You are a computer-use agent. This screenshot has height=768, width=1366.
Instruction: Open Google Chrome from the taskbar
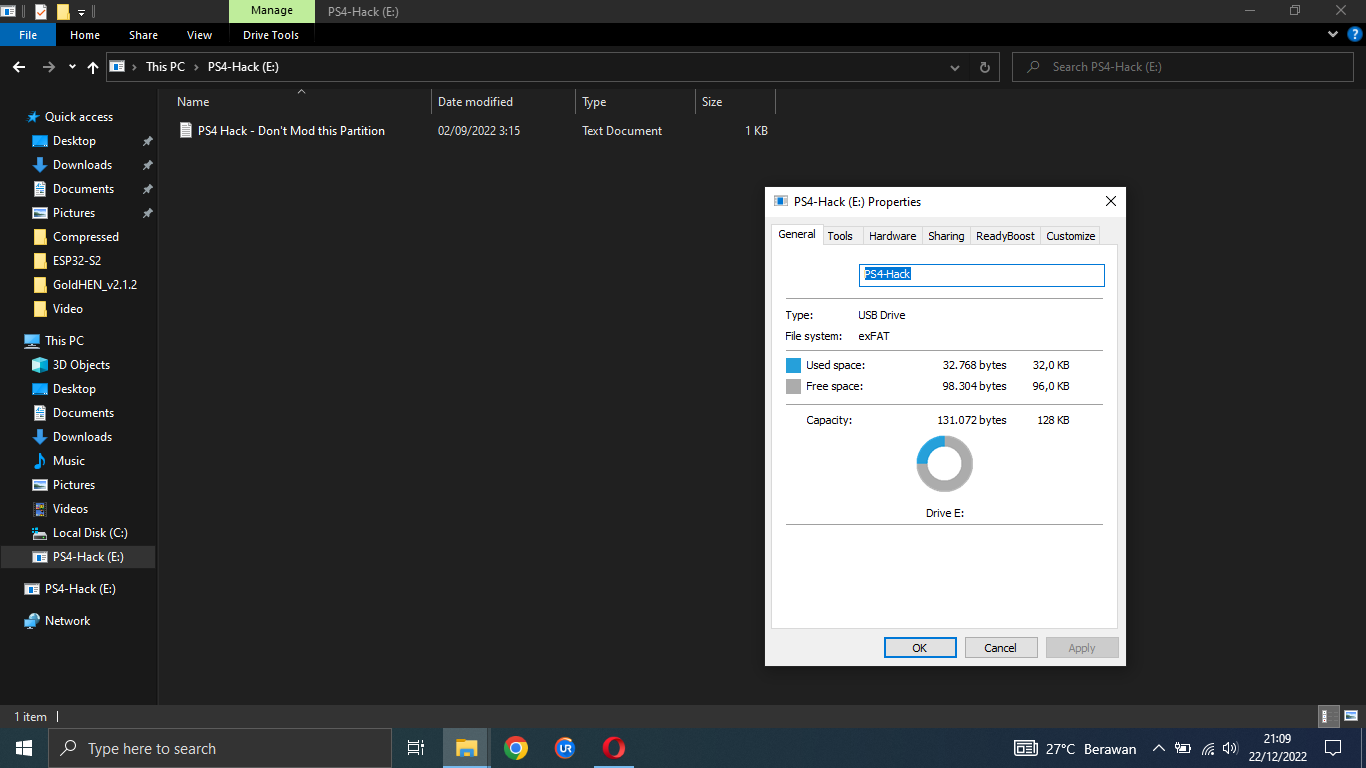(x=516, y=748)
